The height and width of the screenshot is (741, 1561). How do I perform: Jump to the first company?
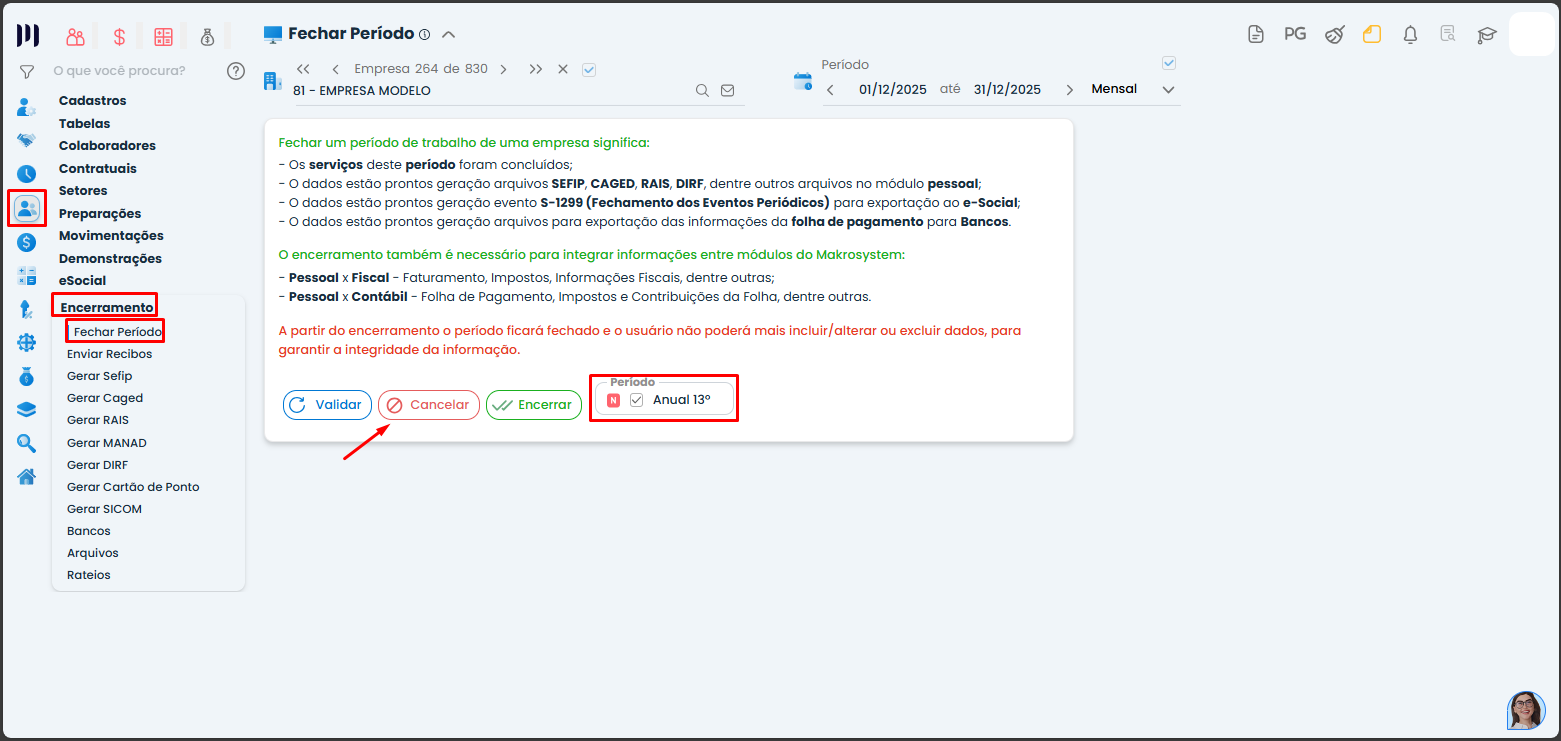tap(303, 69)
